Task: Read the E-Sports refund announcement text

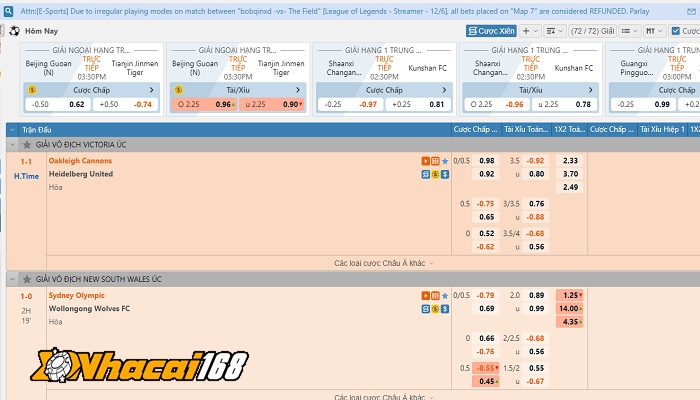Action: click(x=335, y=11)
